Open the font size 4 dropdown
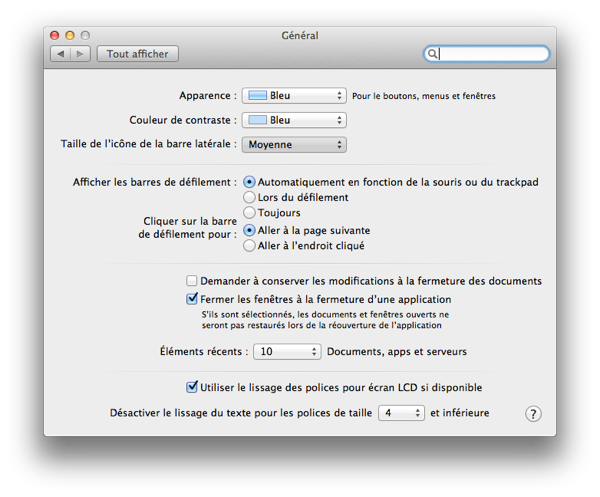 [401, 412]
